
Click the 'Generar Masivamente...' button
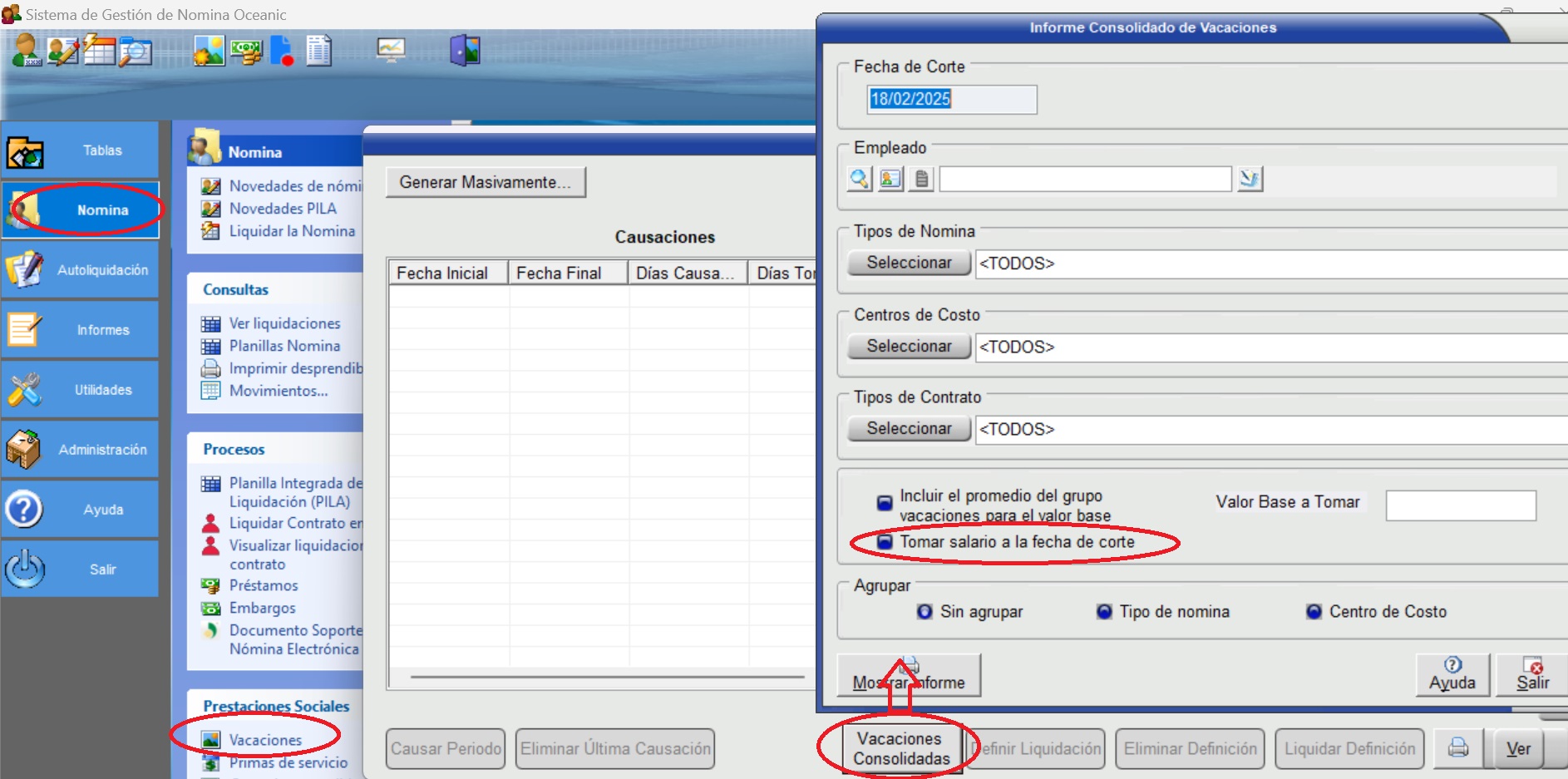(486, 182)
